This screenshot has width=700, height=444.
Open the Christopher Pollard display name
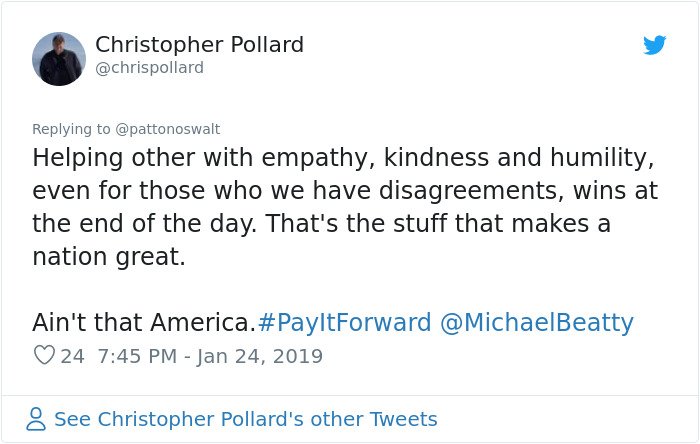199,45
